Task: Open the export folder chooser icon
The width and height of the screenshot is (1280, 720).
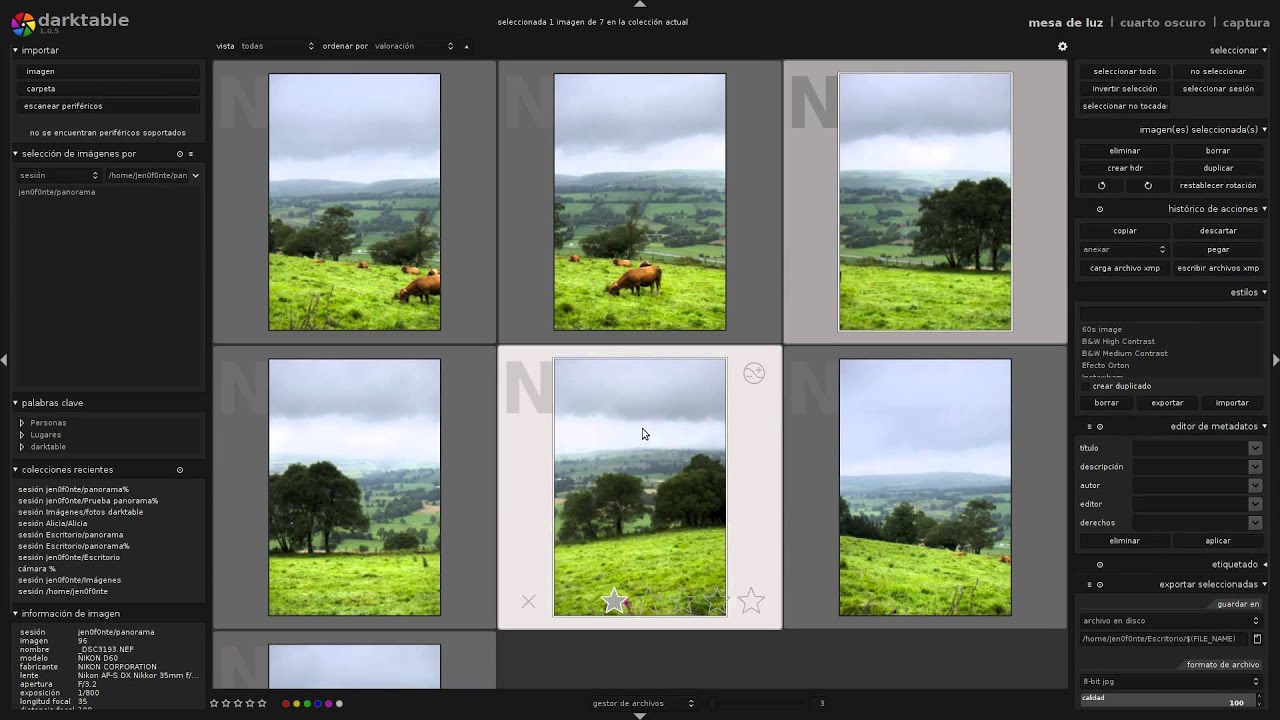Action: [x=1257, y=639]
